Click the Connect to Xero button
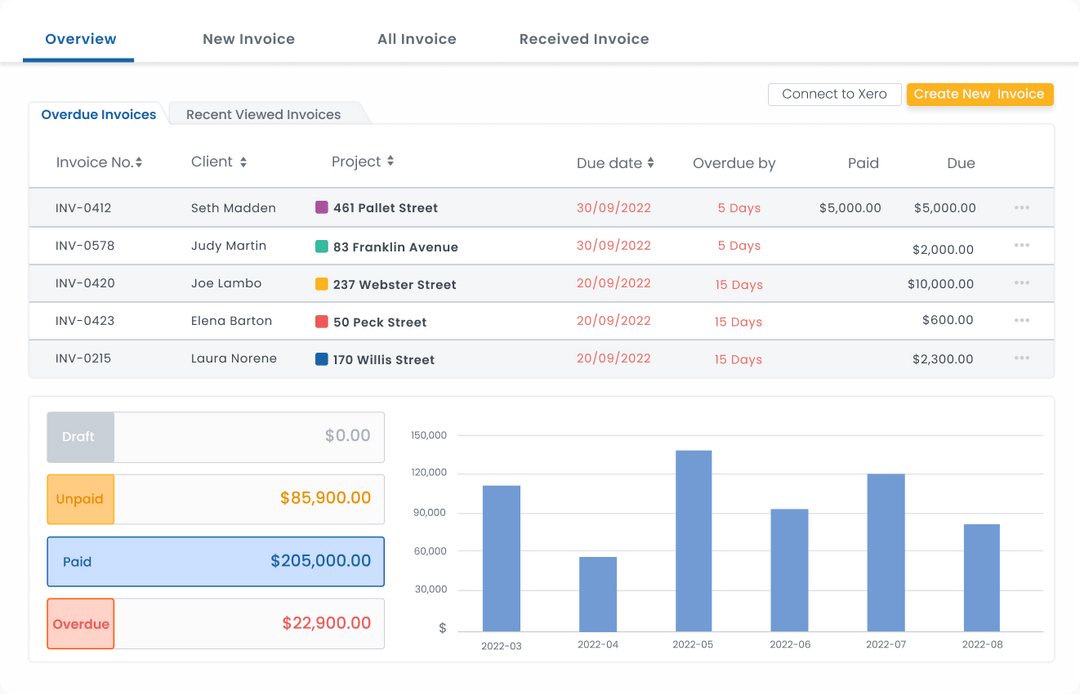 click(834, 94)
